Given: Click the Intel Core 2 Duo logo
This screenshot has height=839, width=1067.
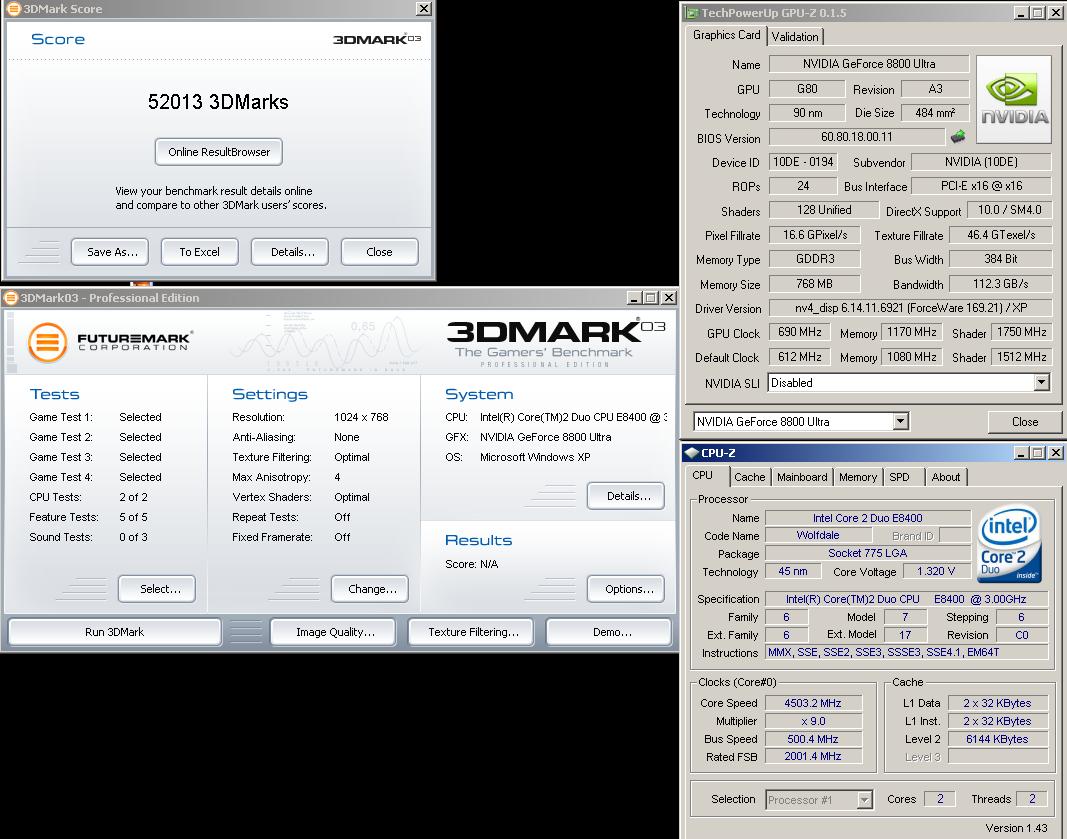Looking at the screenshot, I should coord(1010,543).
